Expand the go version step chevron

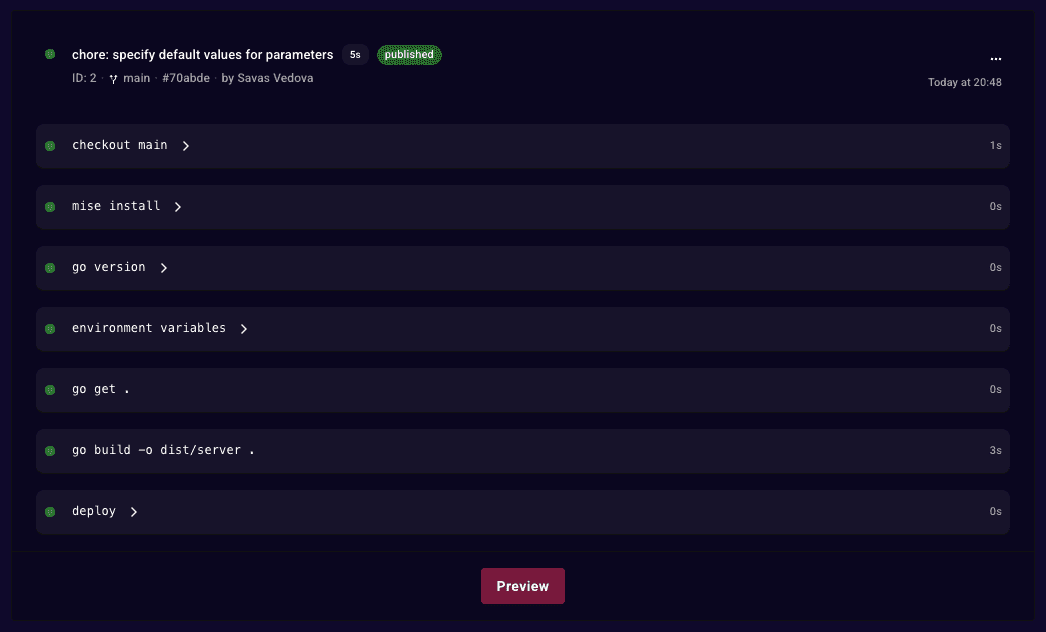[x=163, y=268]
